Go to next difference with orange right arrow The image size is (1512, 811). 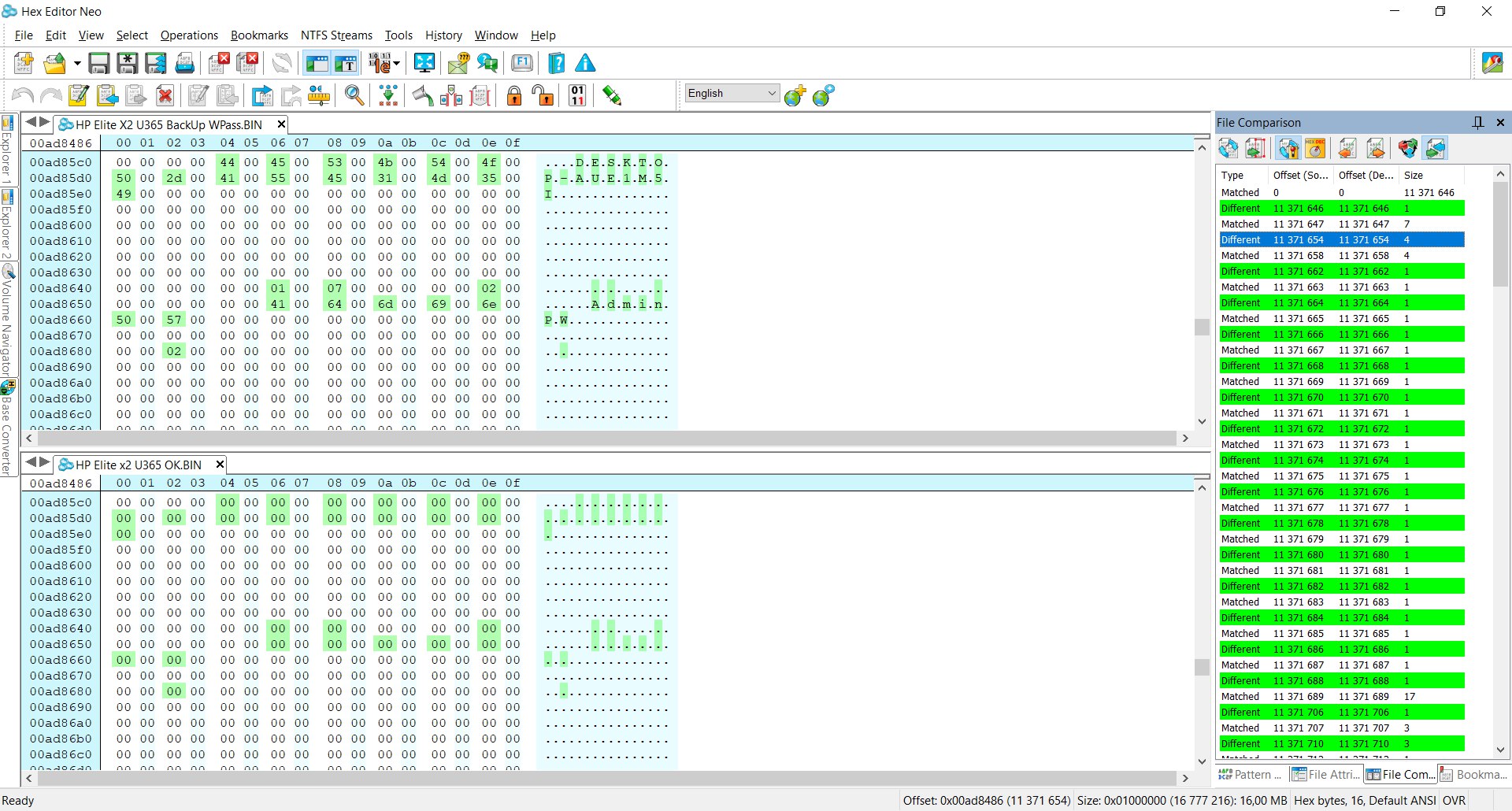tap(1376, 148)
